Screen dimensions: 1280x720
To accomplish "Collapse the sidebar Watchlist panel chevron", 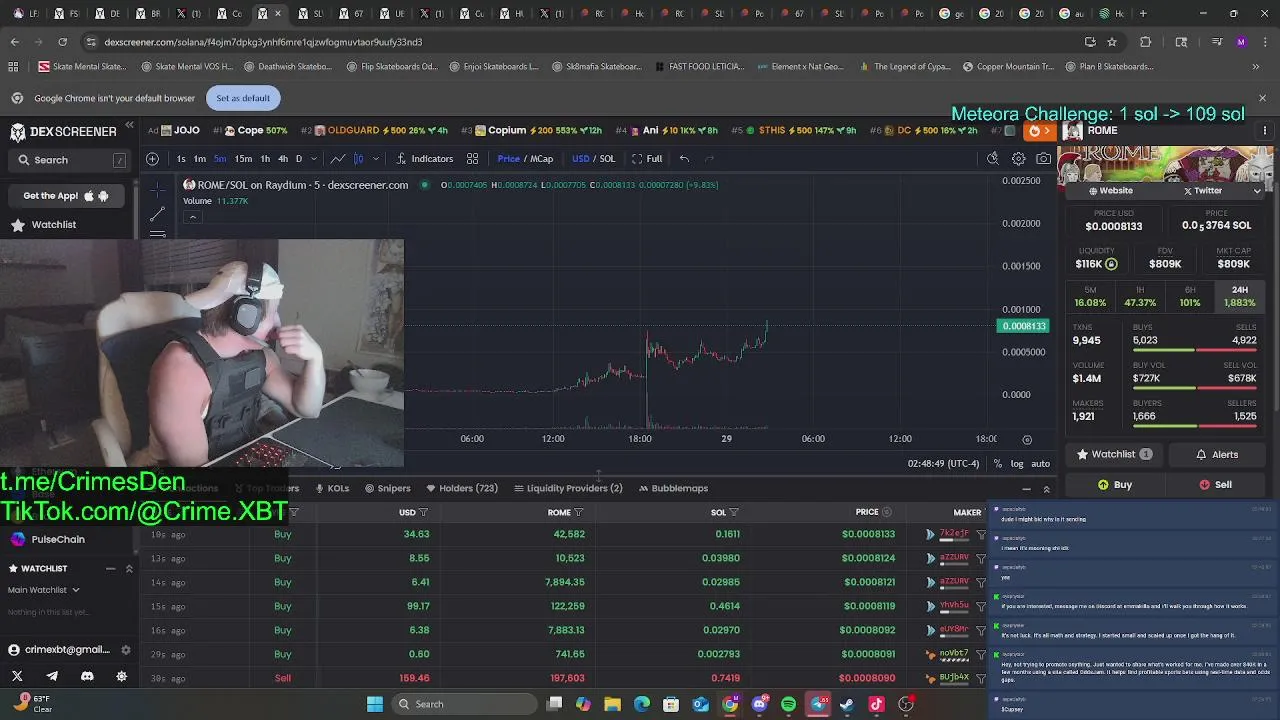I will pyautogui.click(x=128, y=568).
